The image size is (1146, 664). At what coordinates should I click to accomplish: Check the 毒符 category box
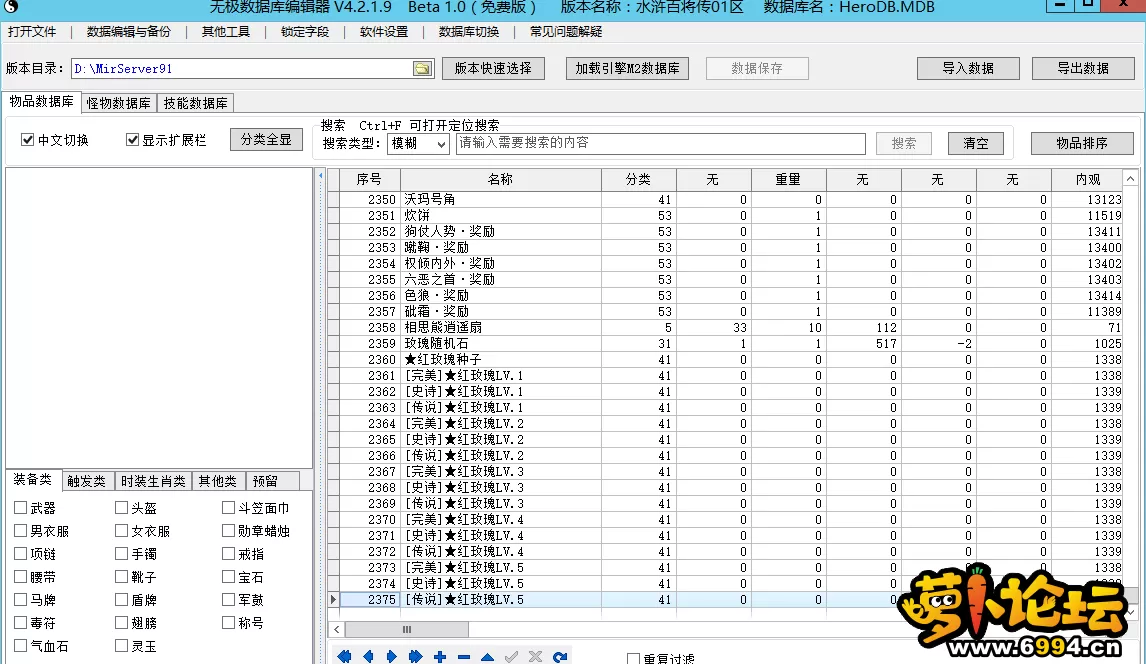click(x=20, y=622)
